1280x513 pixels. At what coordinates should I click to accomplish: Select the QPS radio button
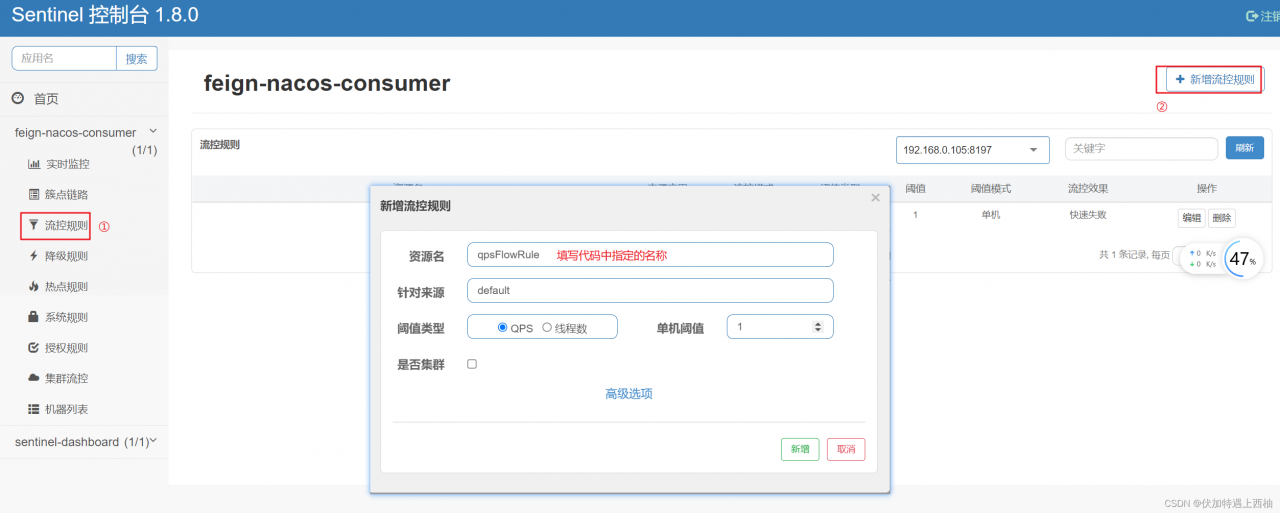[503, 327]
